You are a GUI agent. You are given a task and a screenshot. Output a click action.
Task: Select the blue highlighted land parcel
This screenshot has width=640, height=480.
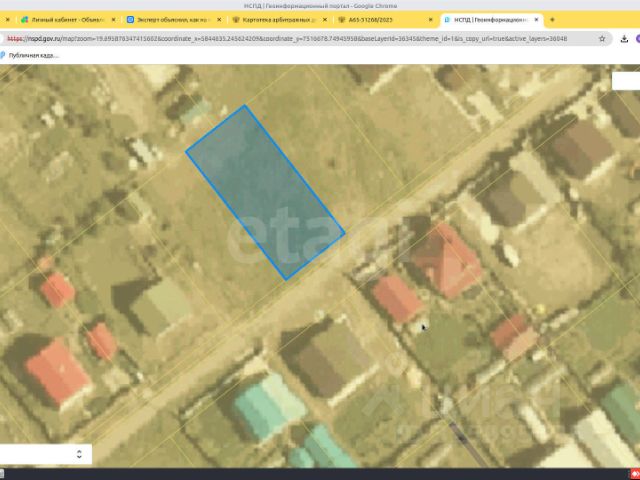[265, 192]
